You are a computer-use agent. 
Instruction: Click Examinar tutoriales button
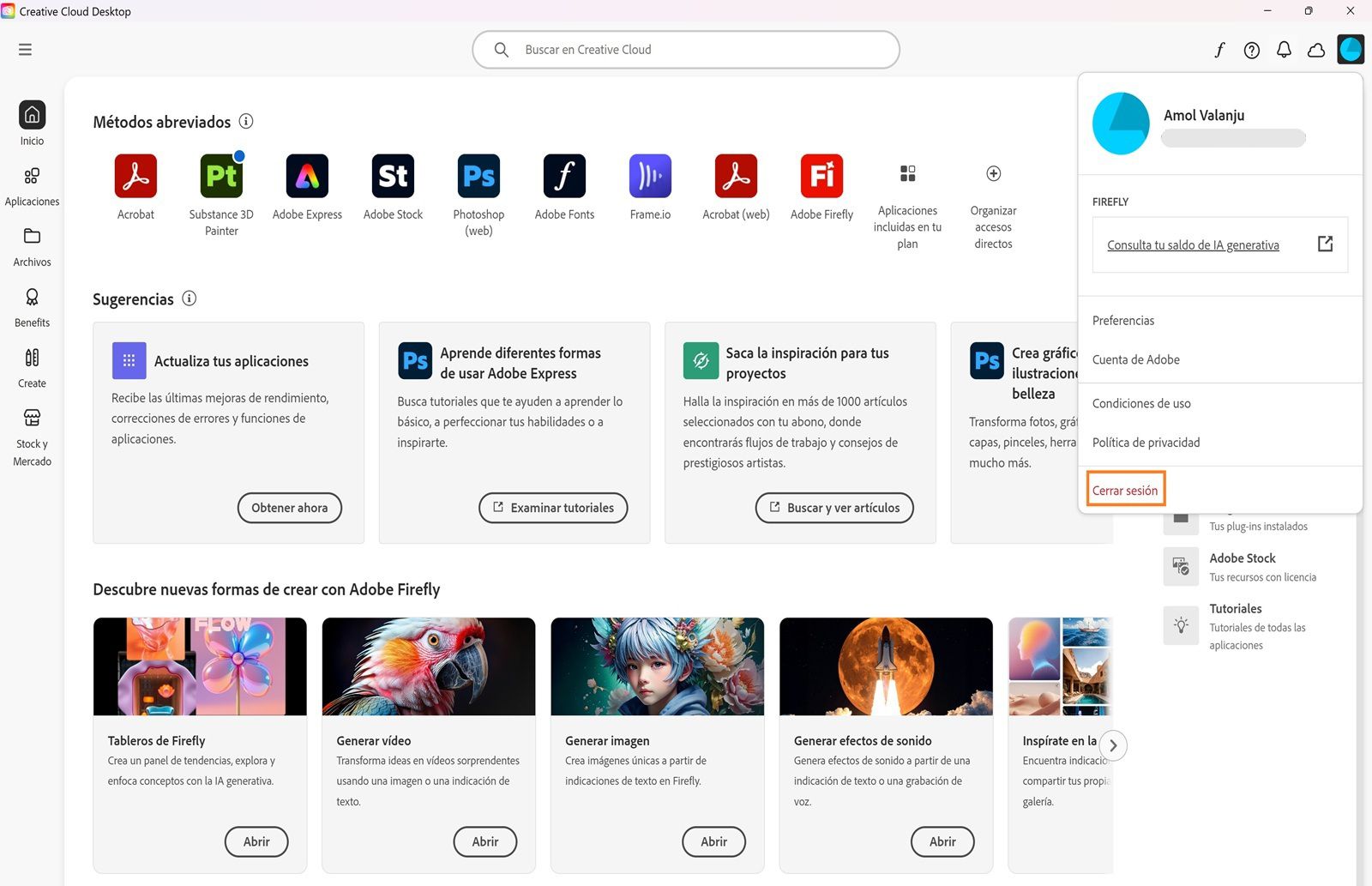(553, 508)
